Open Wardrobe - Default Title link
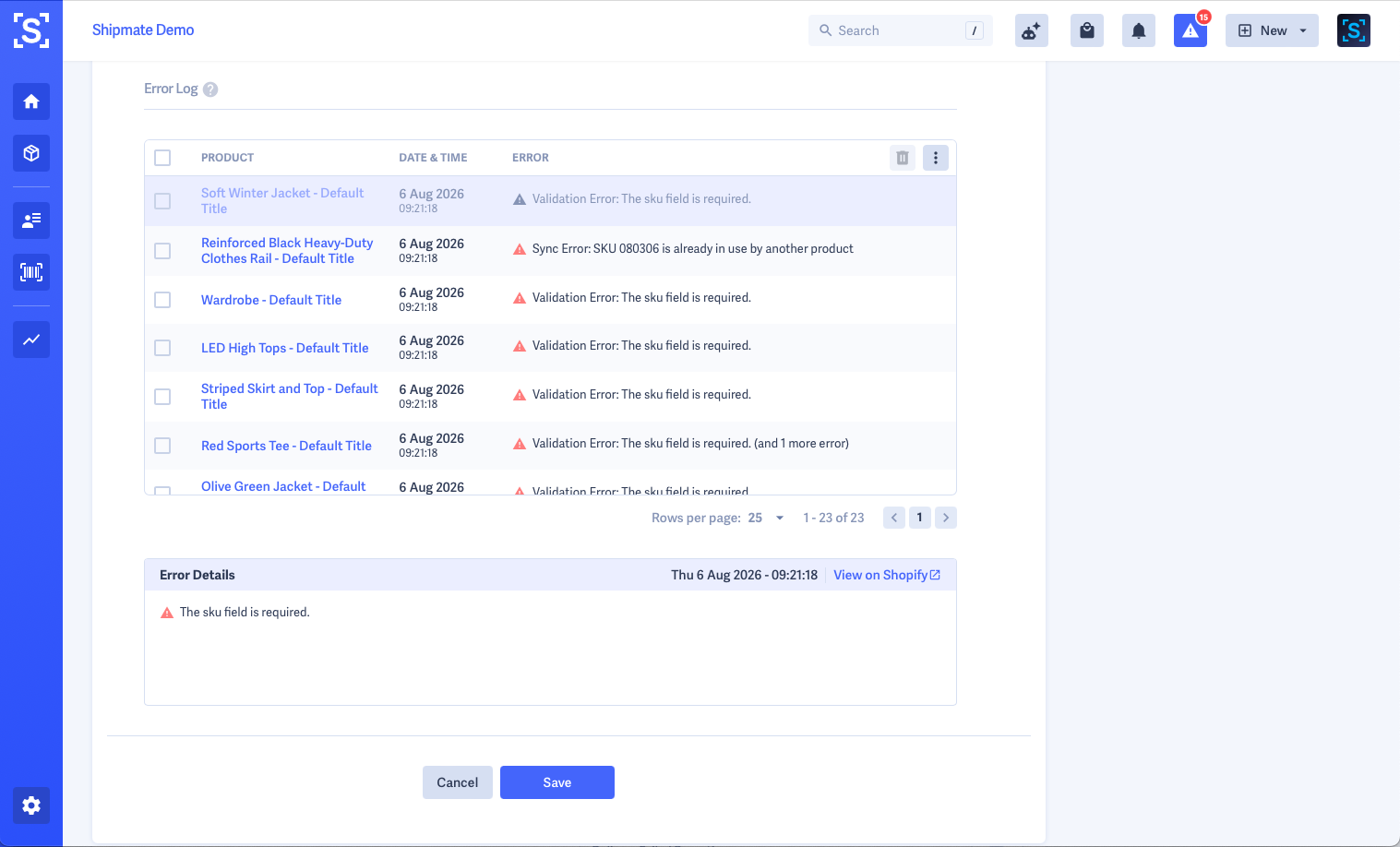 pos(271,300)
